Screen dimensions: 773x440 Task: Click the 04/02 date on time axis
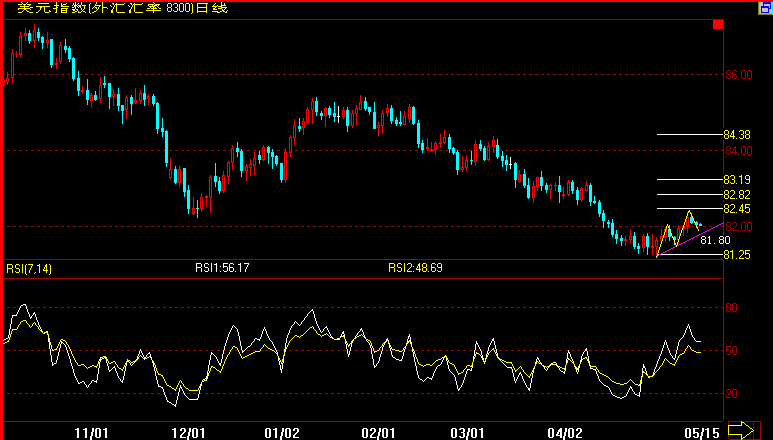564,433
